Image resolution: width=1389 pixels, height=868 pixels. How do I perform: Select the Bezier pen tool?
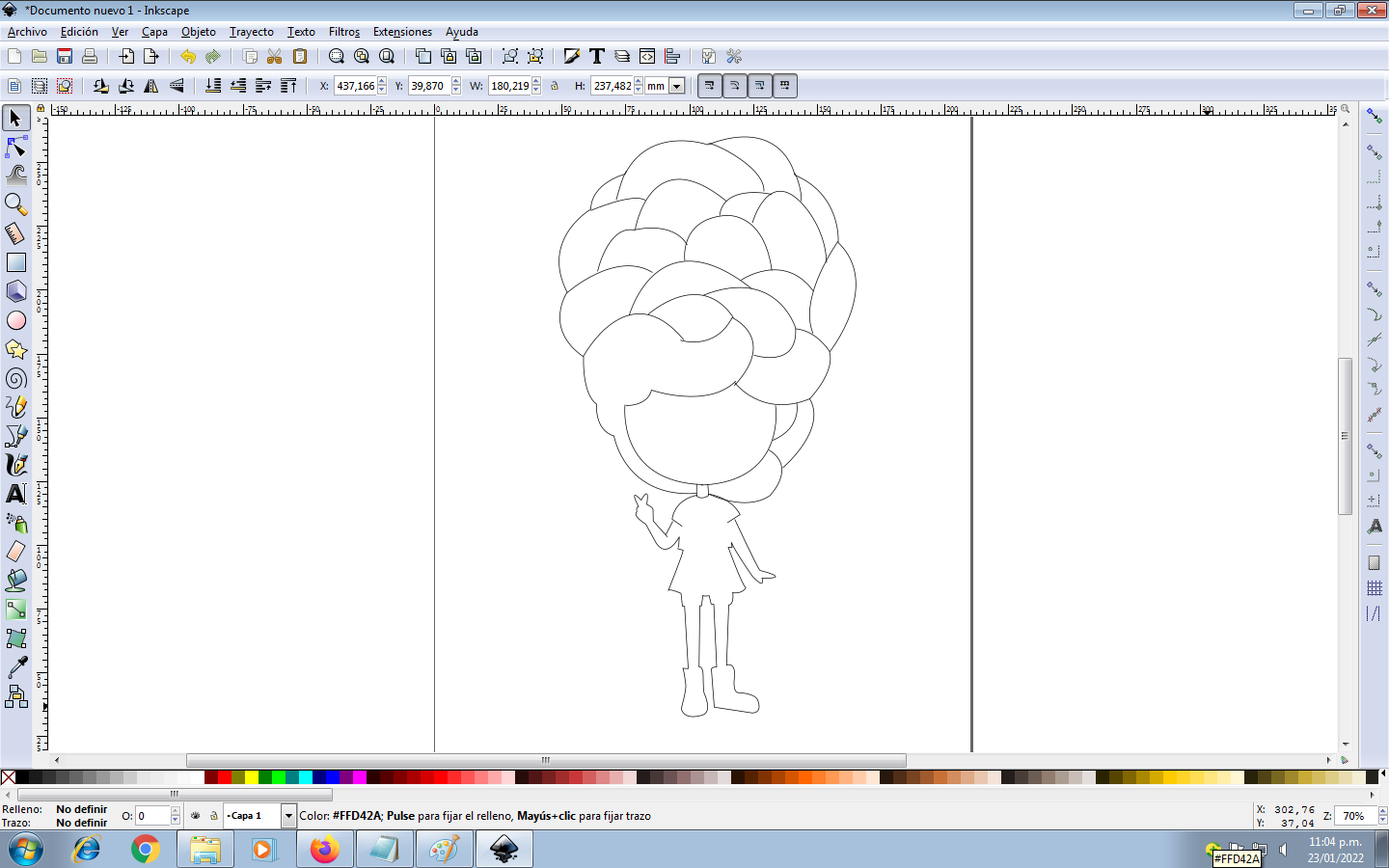15,436
